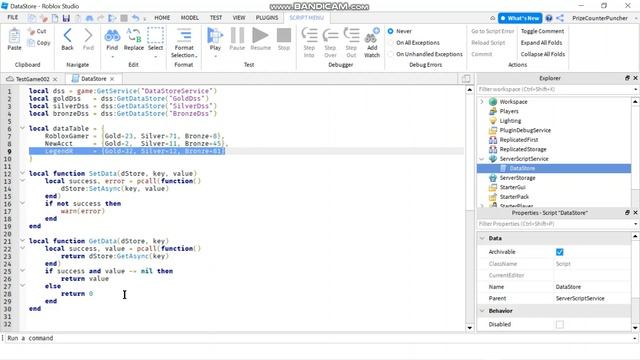The width and height of the screenshot is (640, 360).
Task: Click the Step Out debugger icon
Action: (351, 36)
